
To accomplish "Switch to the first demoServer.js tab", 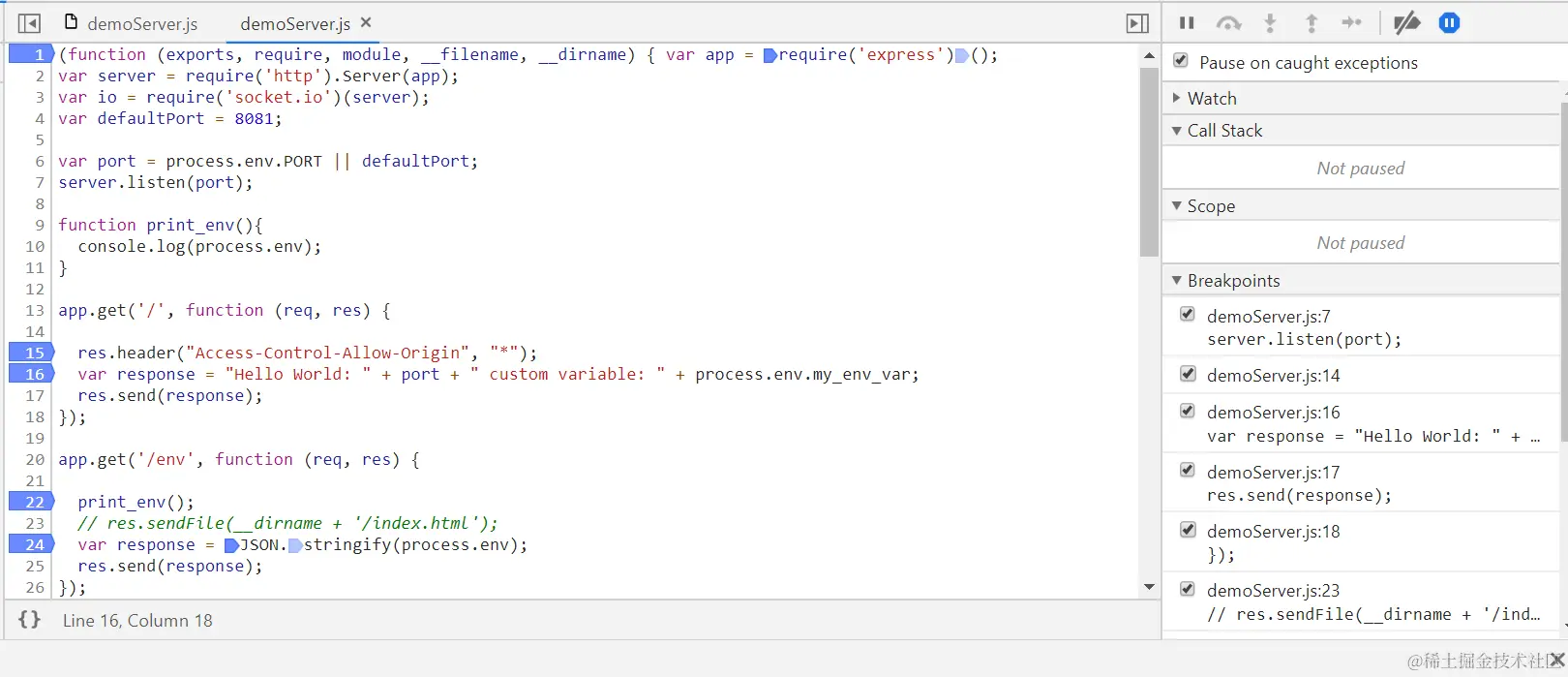I will (x=131, y=23).
